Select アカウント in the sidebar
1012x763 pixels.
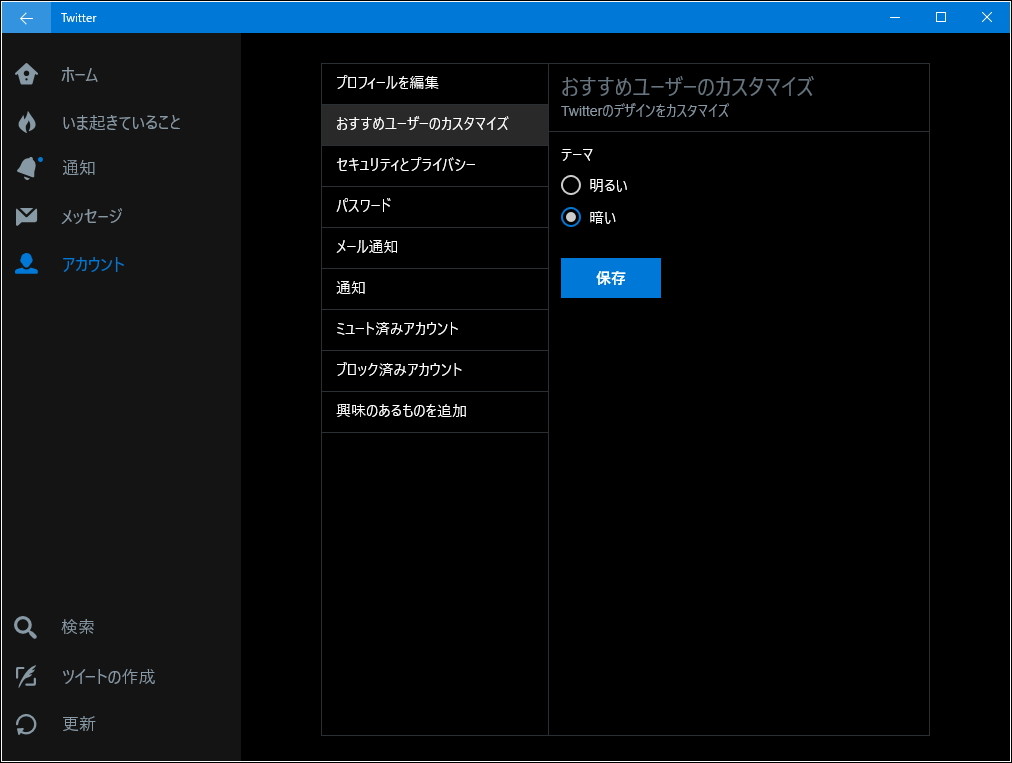click(93, 264)
